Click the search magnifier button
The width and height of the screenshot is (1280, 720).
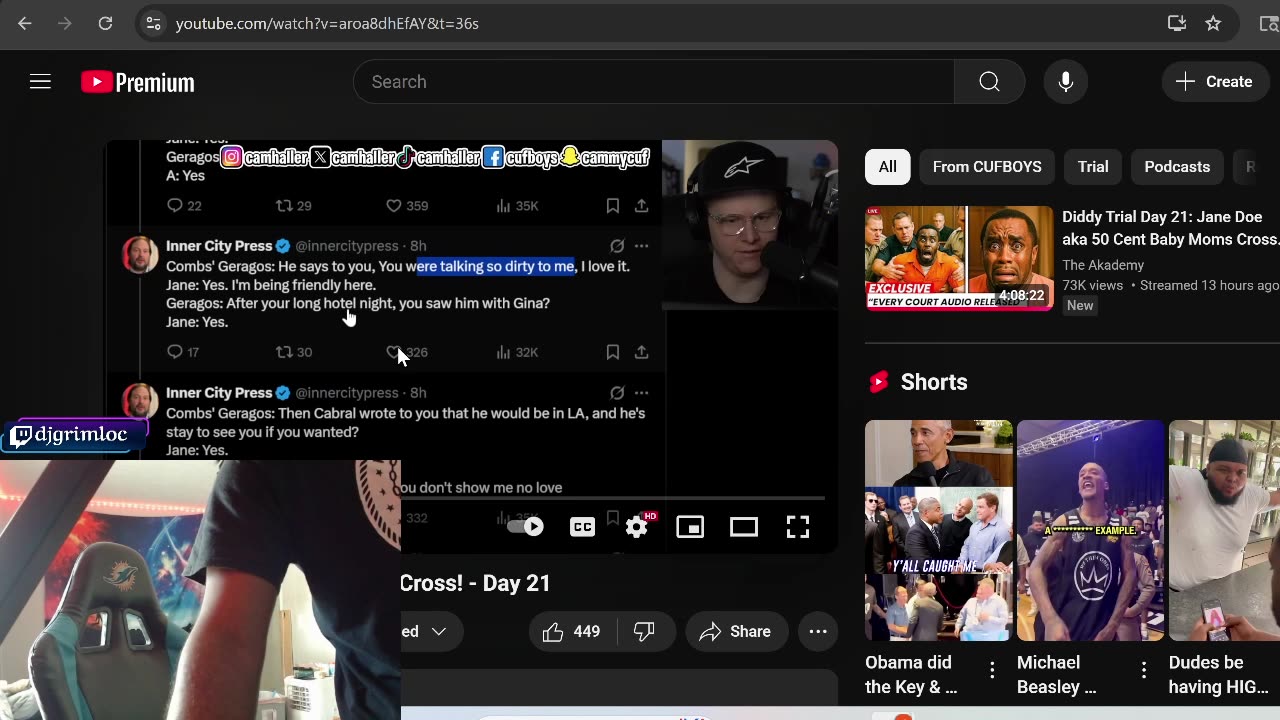coord(989,82)
